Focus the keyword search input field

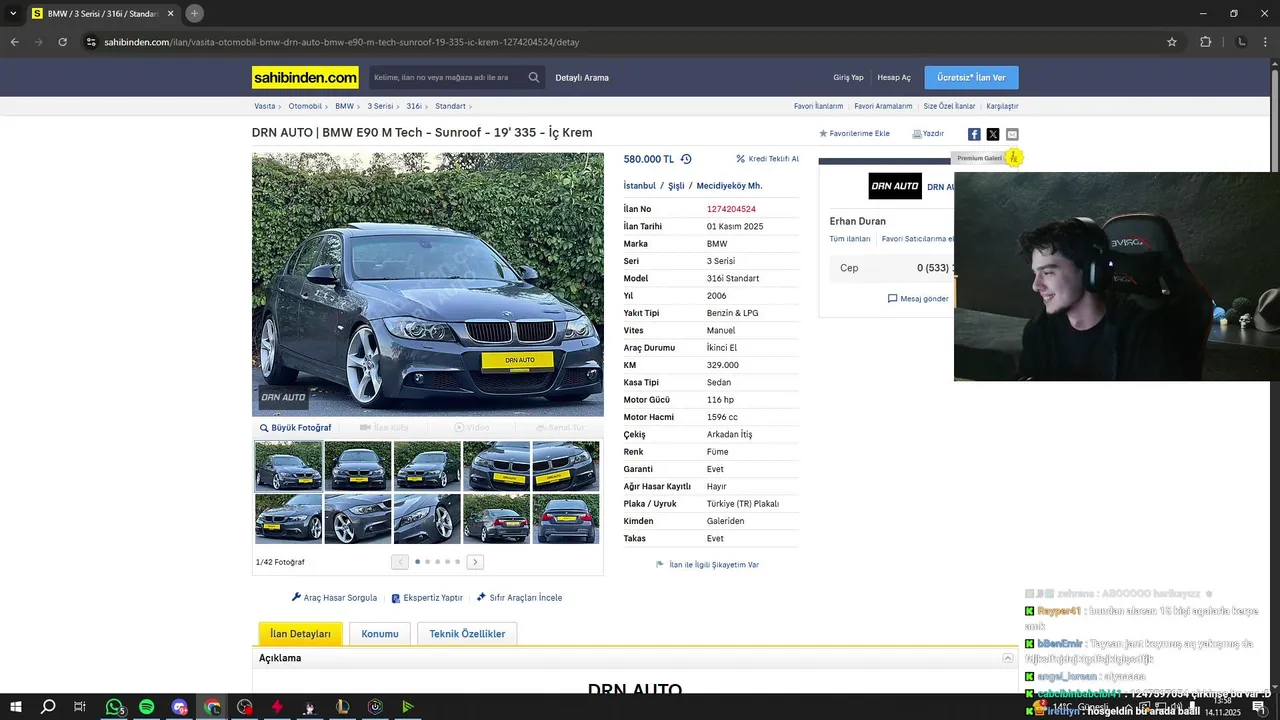coord(446,77)
